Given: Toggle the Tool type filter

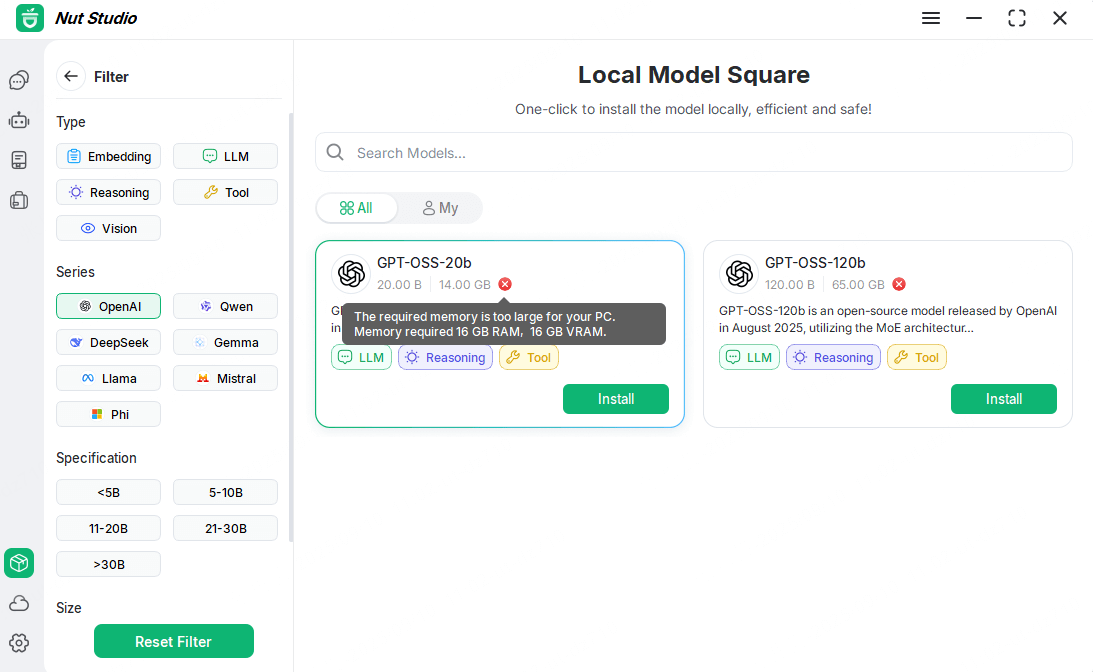Looking at the screenshot, I should click(225, 192).
